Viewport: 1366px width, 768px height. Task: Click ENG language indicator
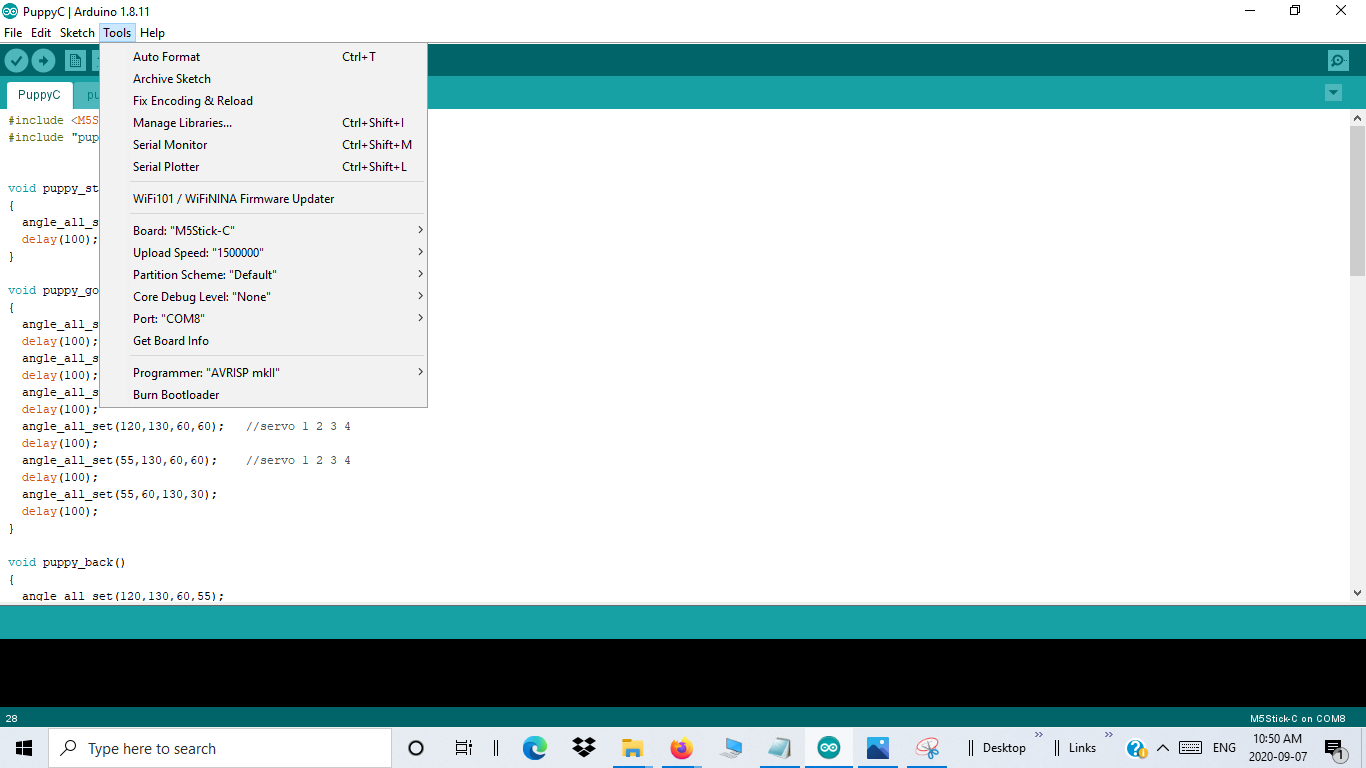pyautogui.click(x=1224, y=748)
